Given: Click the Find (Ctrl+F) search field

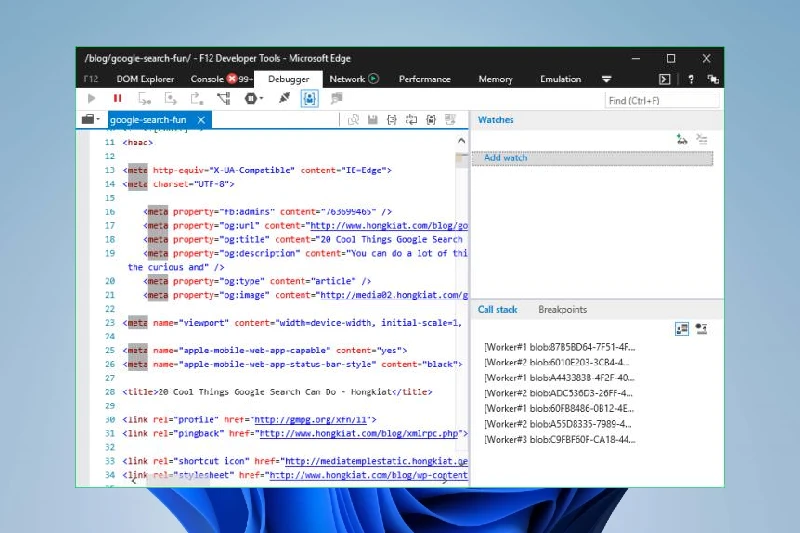Looking at the screenshot, I should coord(662,100).
